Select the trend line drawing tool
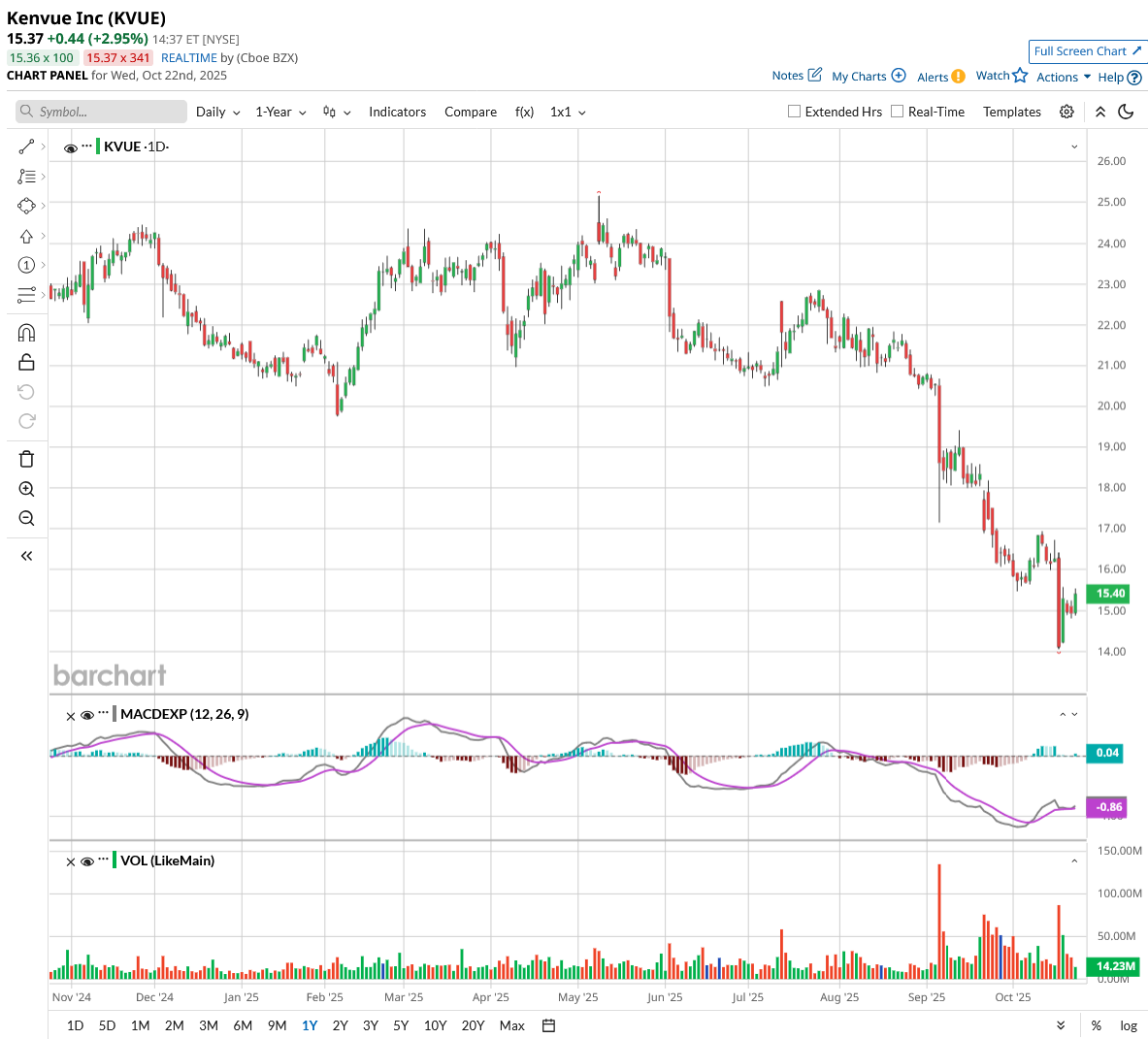The image size is (1148, 1039). click(26, 147)
